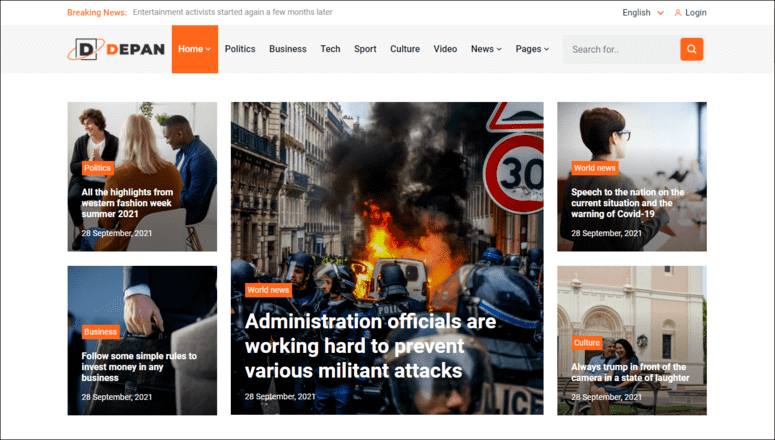Click inside the Search for field
775x440 pixels.
pos(620,49)
